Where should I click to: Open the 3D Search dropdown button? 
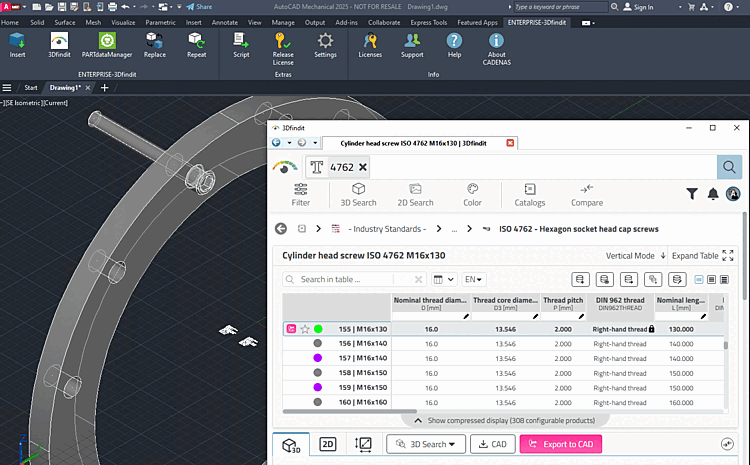coord(426,444)
